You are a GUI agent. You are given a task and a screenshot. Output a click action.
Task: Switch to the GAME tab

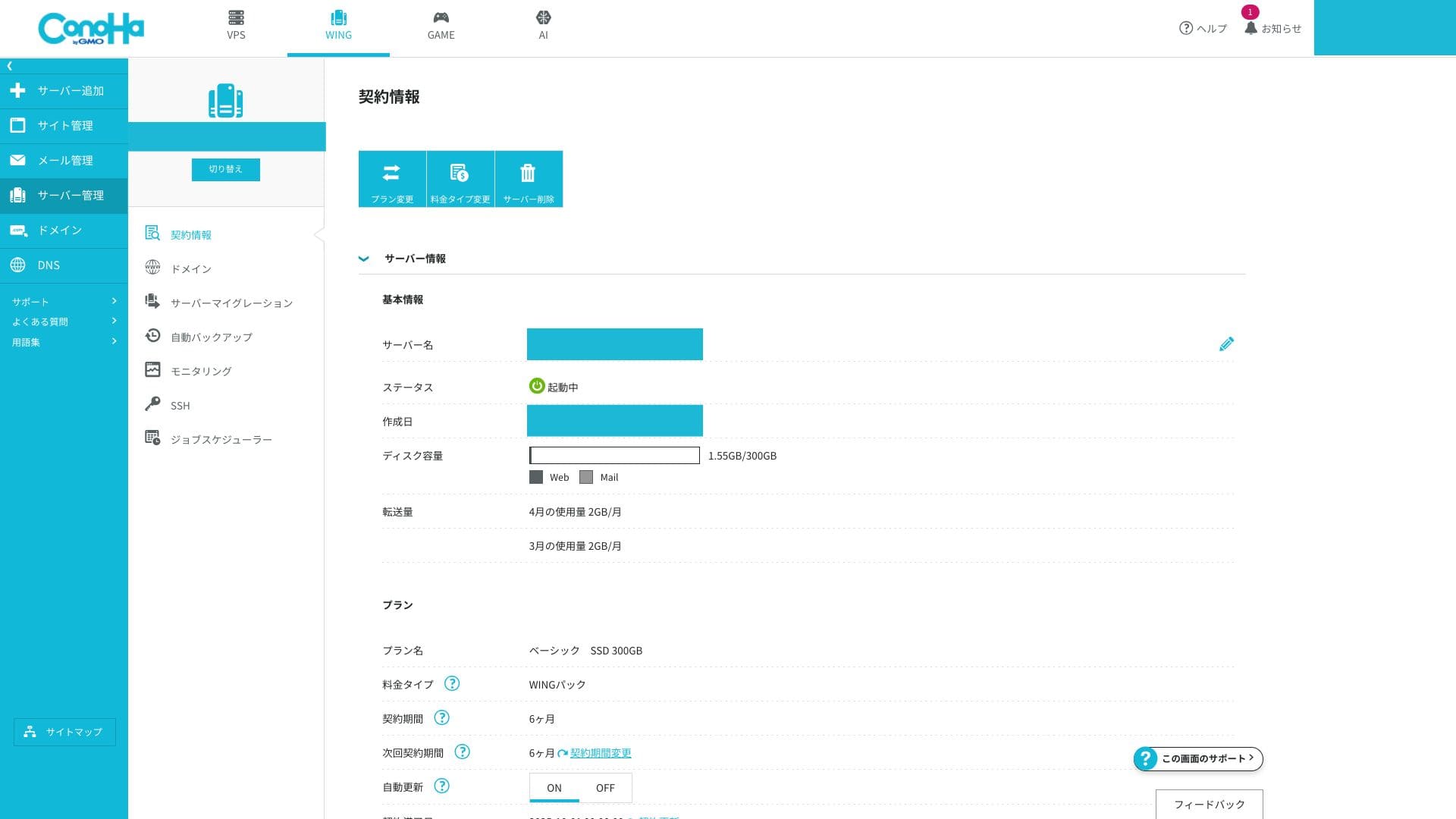(441, 25)
